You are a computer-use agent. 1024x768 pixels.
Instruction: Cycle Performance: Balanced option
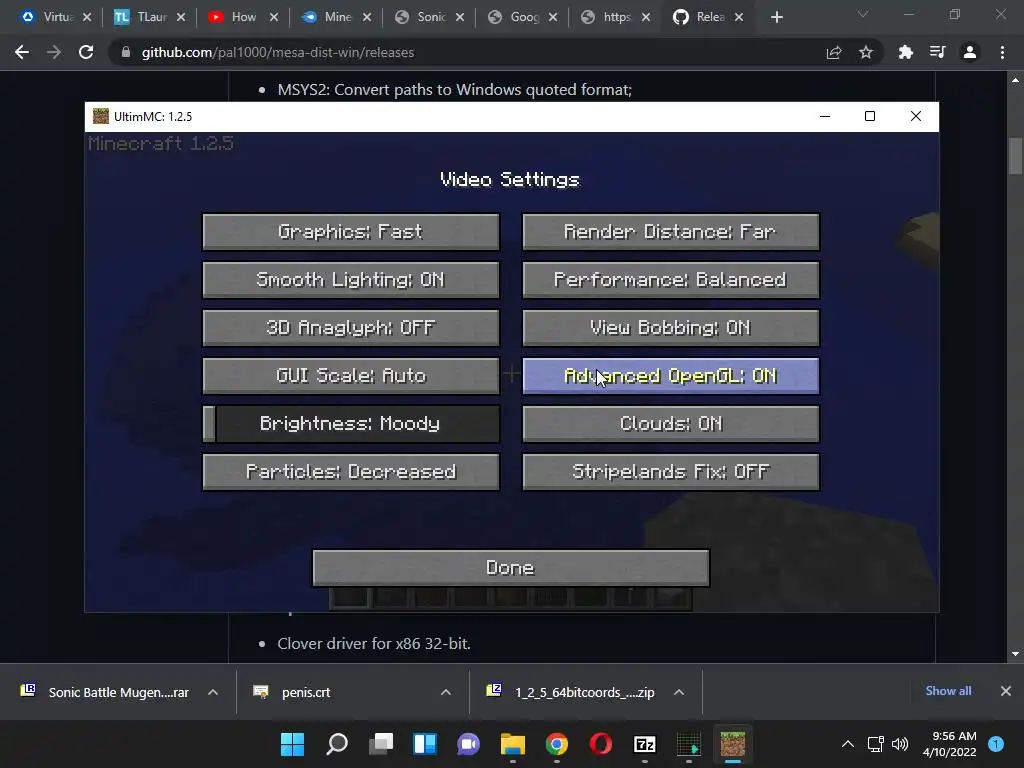671,280
